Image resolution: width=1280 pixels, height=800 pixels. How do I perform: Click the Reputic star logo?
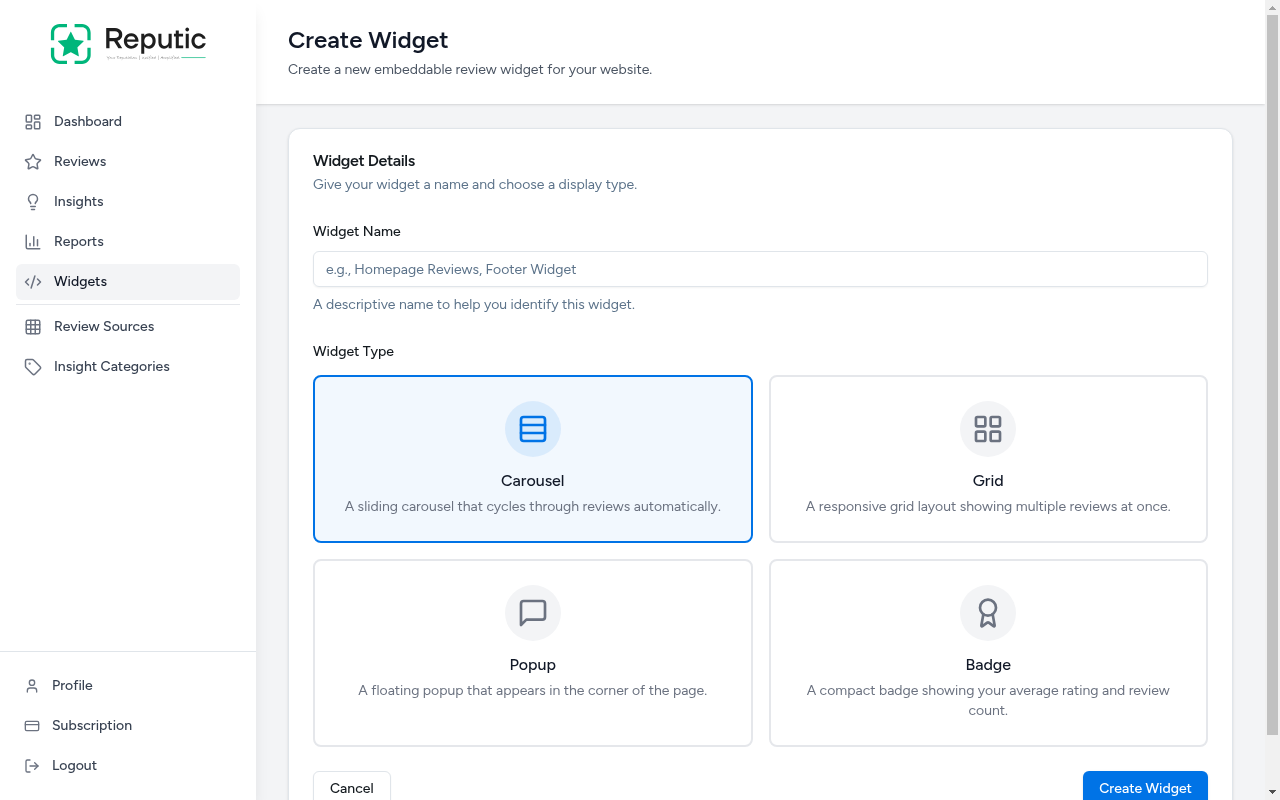70,43
